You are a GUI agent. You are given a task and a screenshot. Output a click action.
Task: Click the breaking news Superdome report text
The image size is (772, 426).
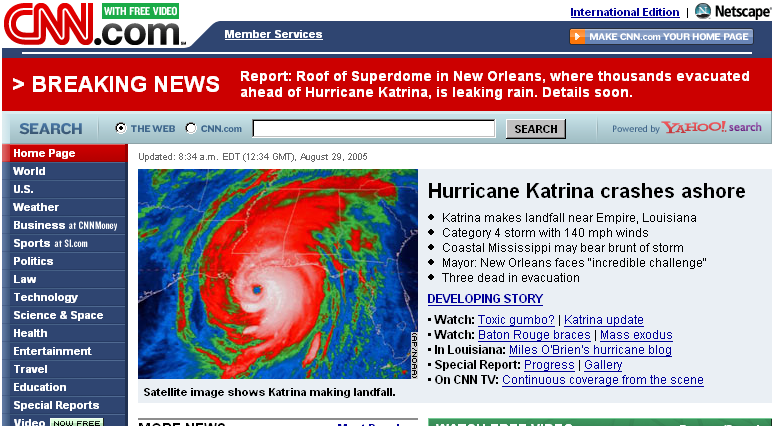[x=495, y=84]
